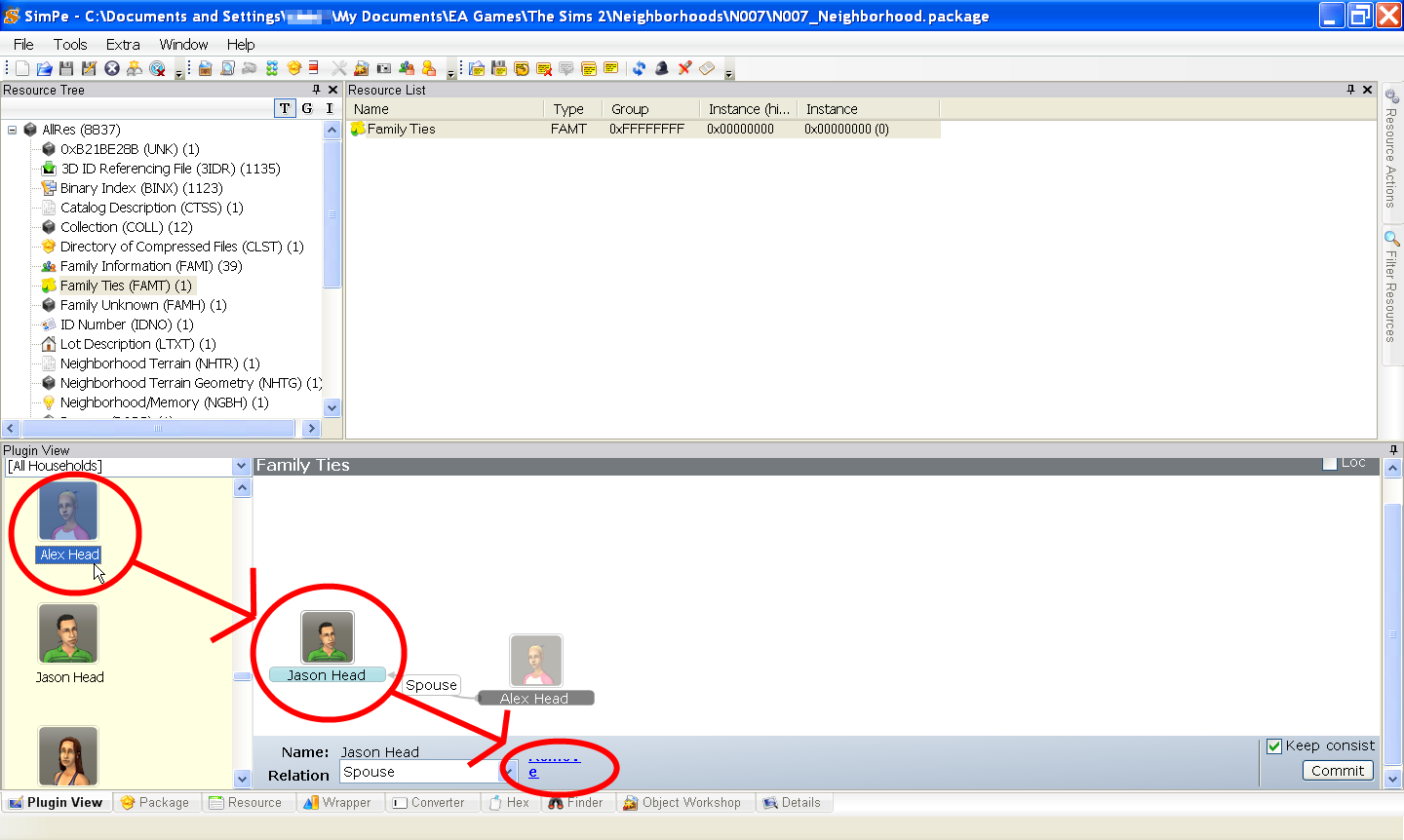Switch to the Details tab
Viewport: 1404px width, 840px height.
coord(793,803)
